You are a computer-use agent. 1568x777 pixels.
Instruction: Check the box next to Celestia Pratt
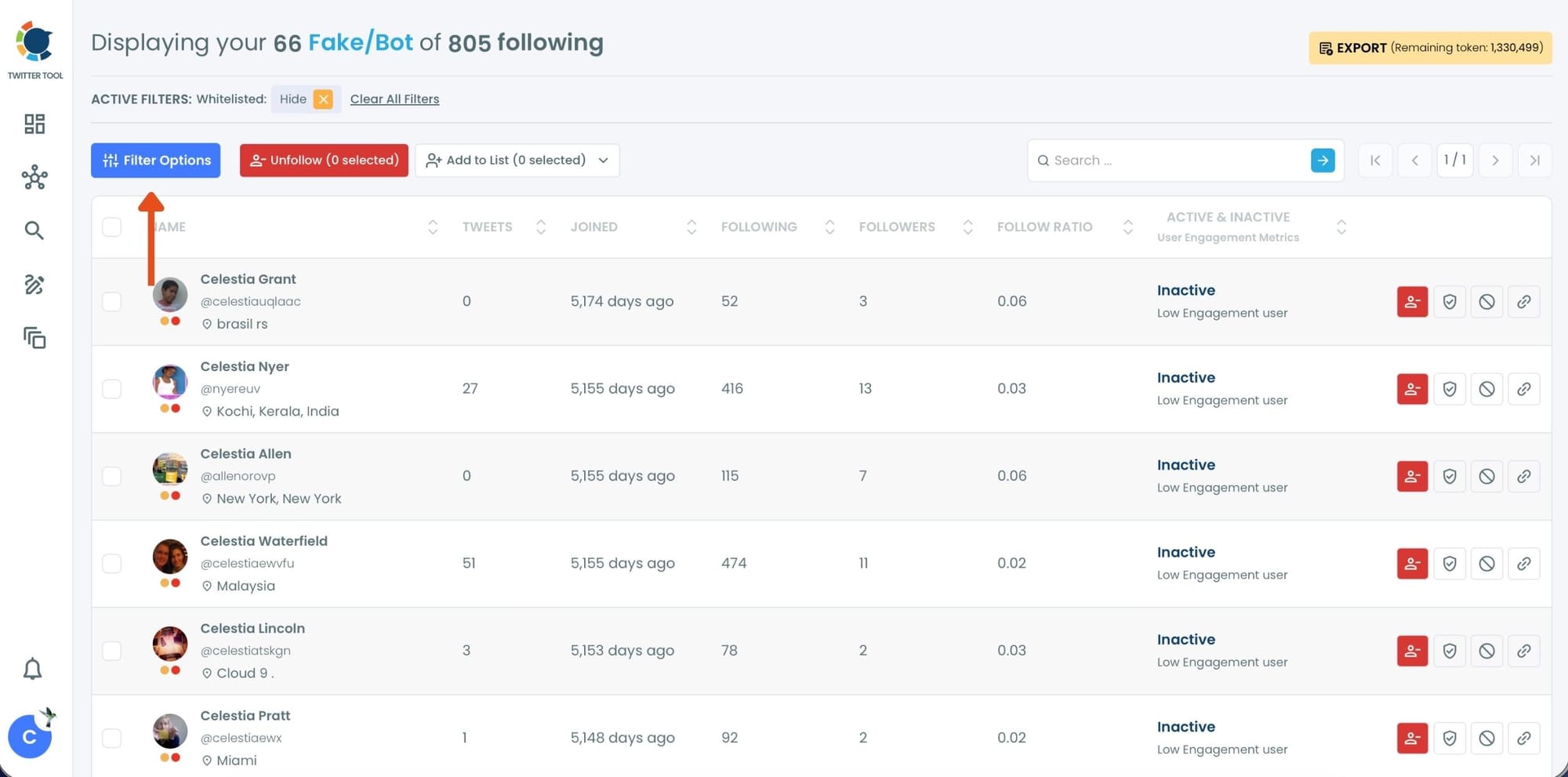[111, 738]
